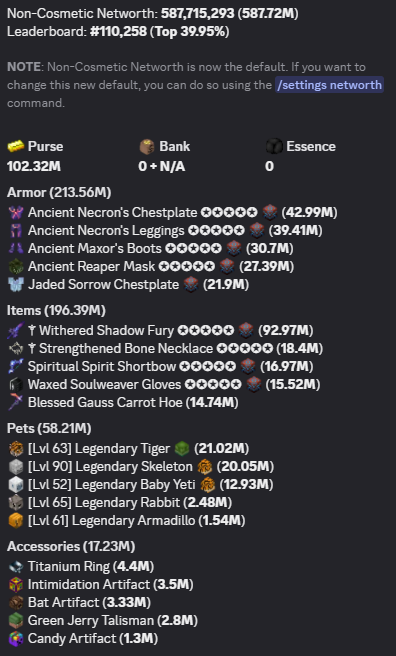Click the Ancient Maxor's Boots icon
Image resolution: width=396 pixels, height=656 pixels.
[15, 249]
